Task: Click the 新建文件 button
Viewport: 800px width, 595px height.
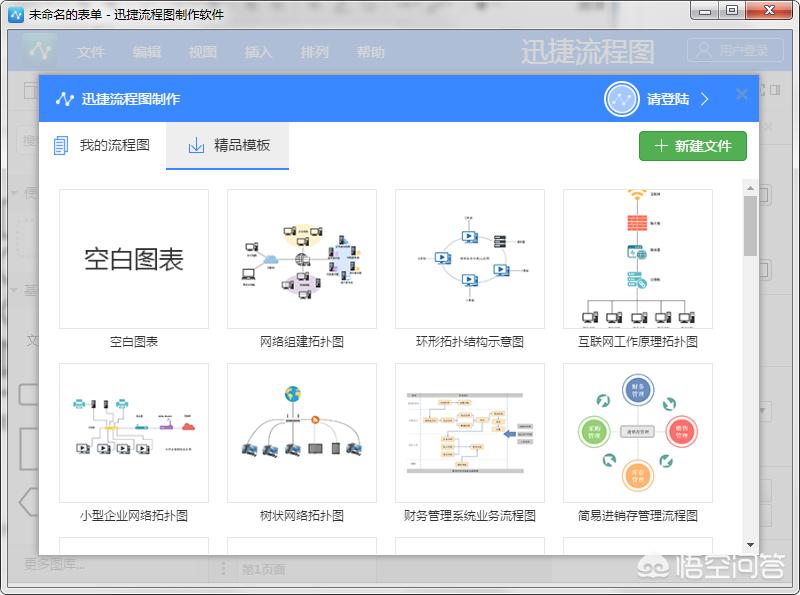Action: (x=692, y=146)
